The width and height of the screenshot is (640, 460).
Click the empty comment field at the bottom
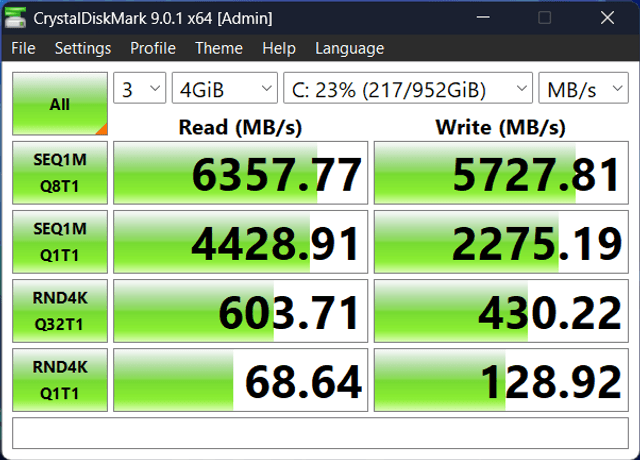tap(320, 433)
